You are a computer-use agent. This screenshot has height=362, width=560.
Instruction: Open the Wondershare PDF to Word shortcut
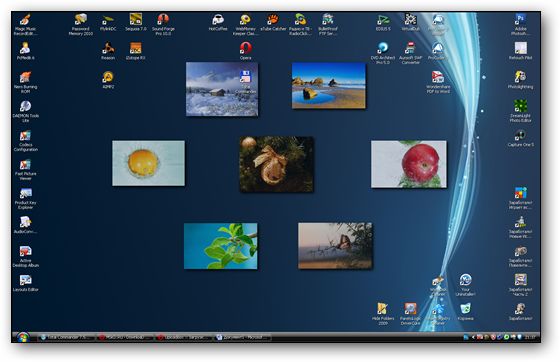438,82
